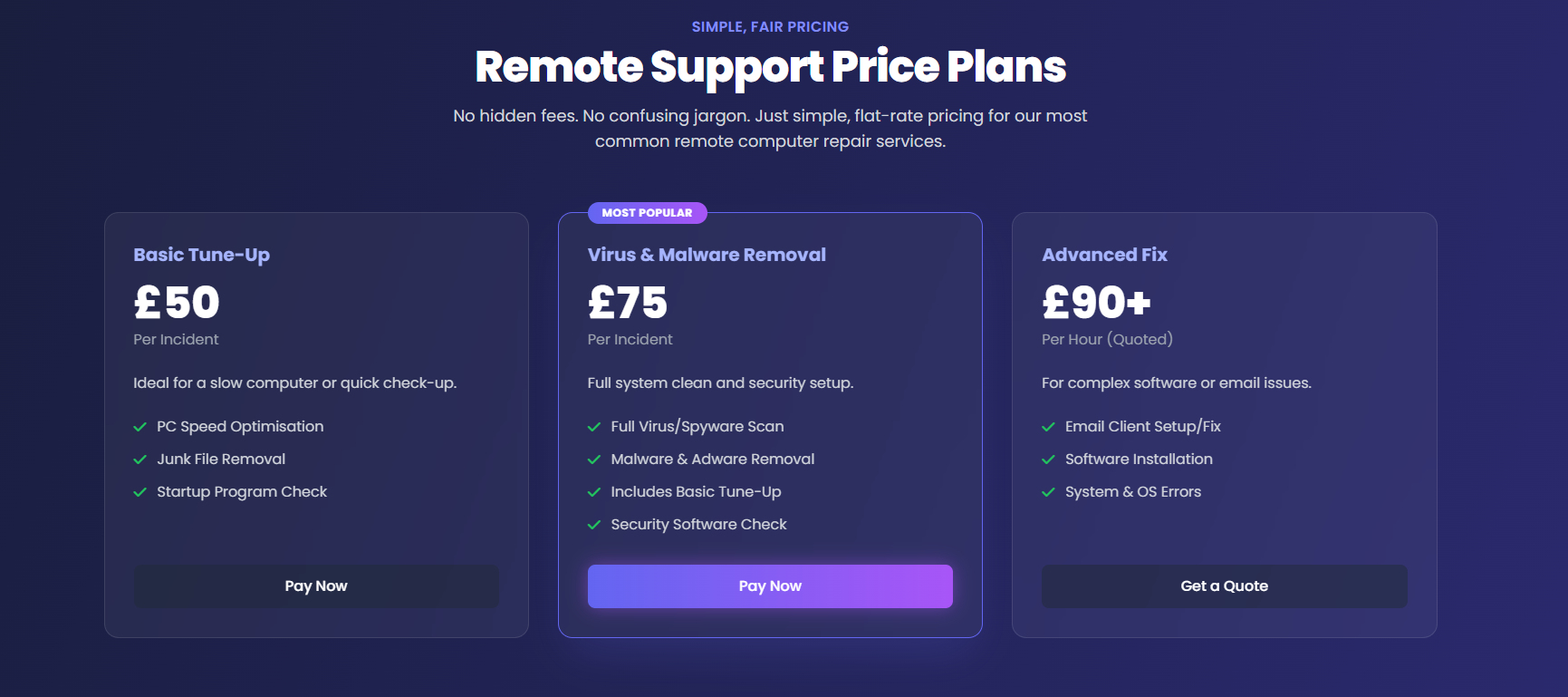This screenshot has width=1568, height=697.
Task: Click the checkmark beside Startup Program Check
Action: pos(140,491)
